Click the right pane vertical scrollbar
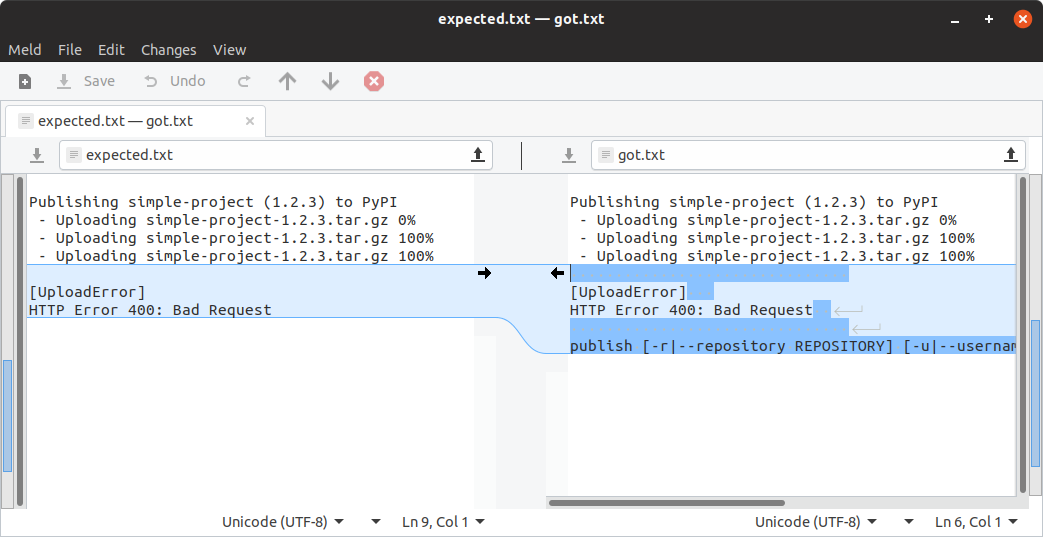The image size is (1043, 537). [1022, 335]
